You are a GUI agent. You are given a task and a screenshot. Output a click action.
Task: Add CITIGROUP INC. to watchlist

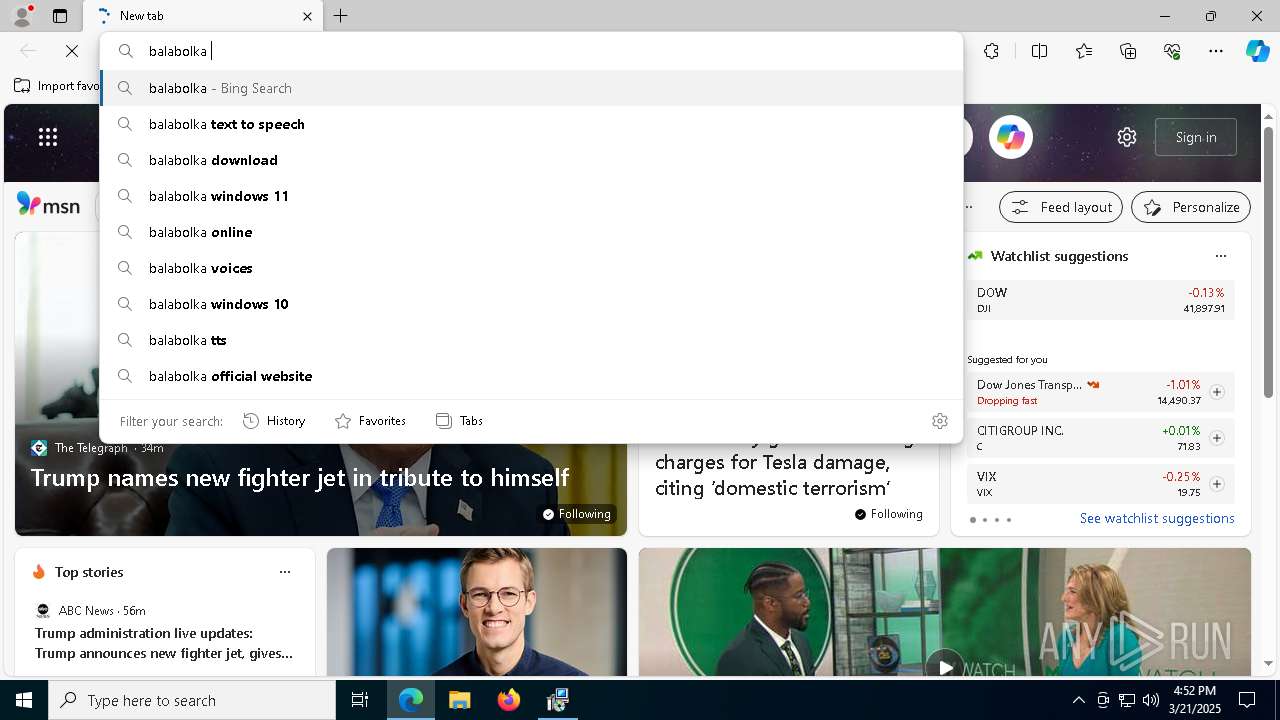(1216, 438)
